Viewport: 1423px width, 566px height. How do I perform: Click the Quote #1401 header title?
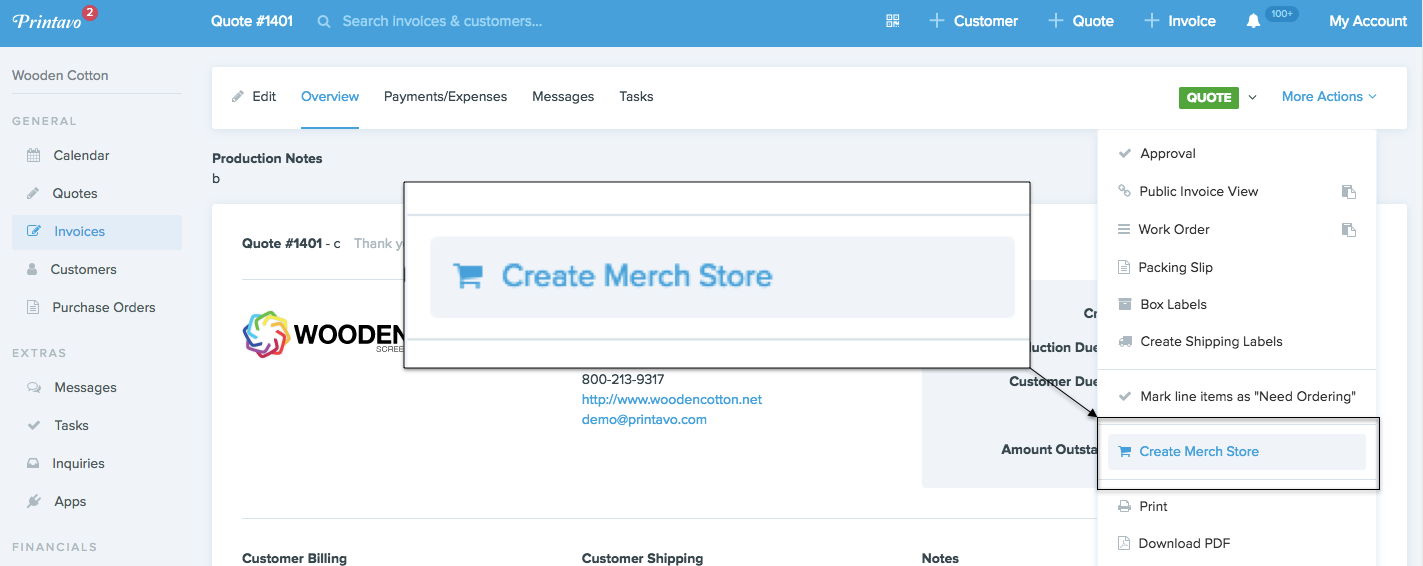[x=252, y=21]
